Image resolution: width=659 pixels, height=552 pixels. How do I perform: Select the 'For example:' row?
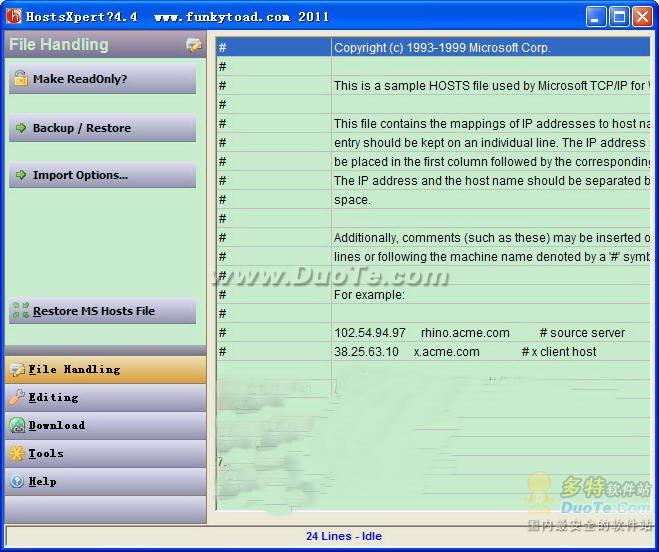(x=433, y=295)
